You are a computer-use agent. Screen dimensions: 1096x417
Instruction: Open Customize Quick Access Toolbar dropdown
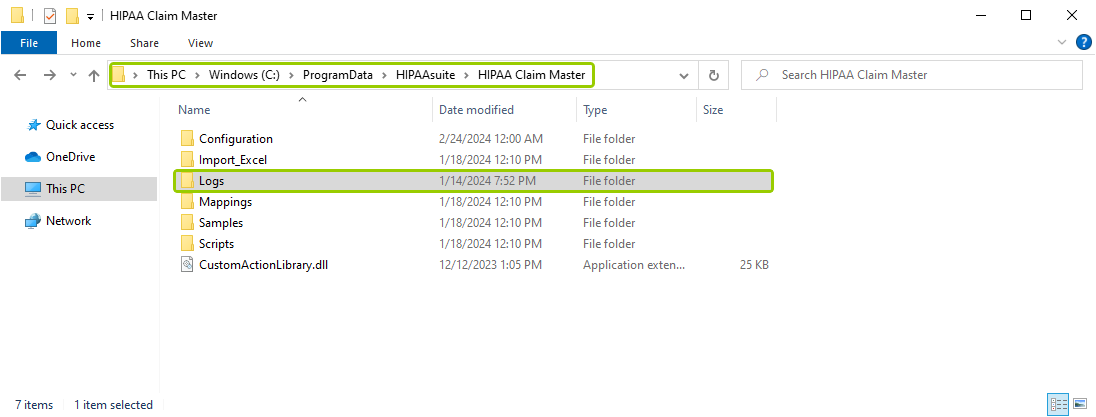pos(90,17)
